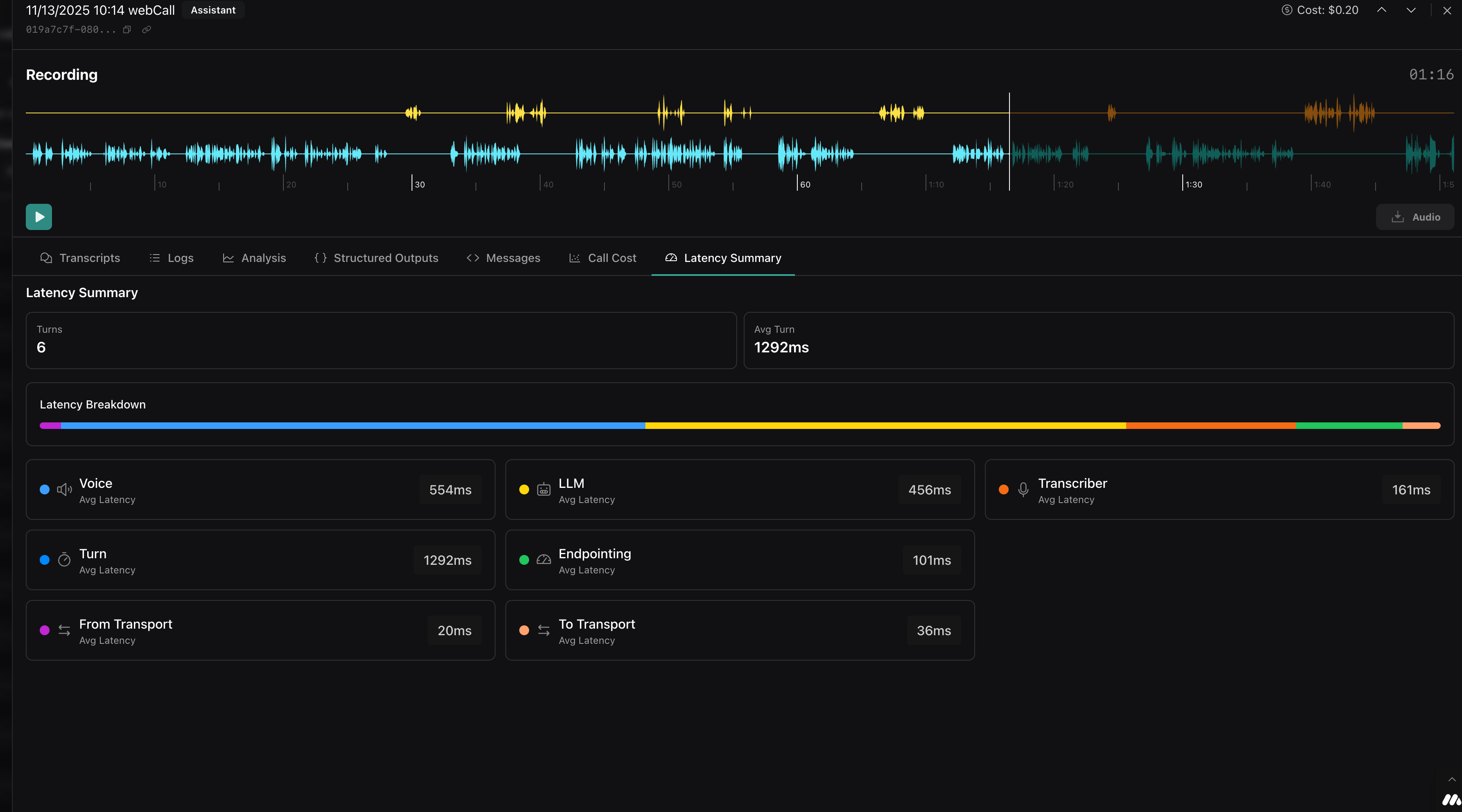This screenshot has height=812, width=1462.
Task: Copy the call ID with copy icon
Action: coord(127,29)
